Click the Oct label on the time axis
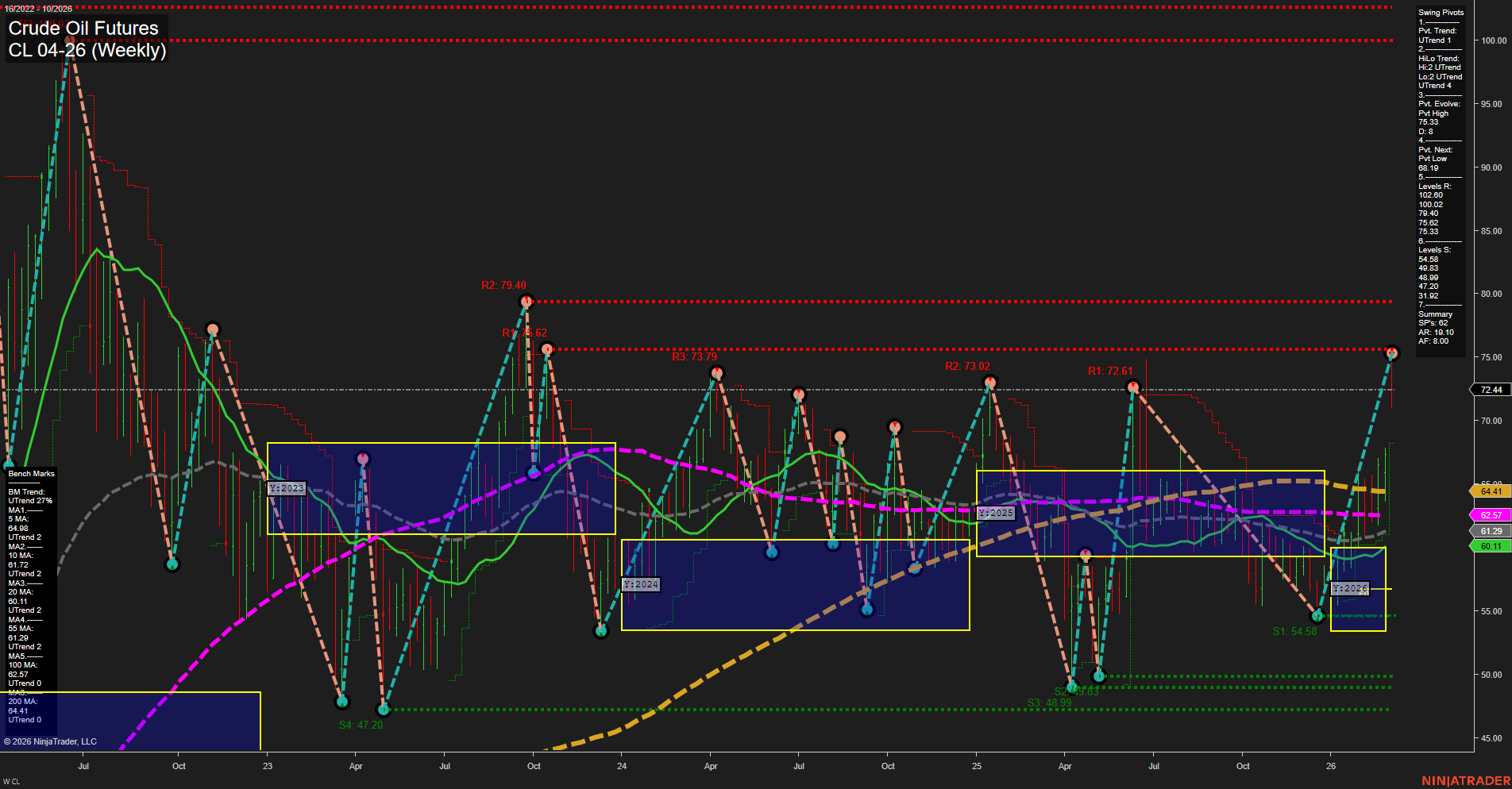Screen dimensions: 1512x789 [x=179, y=766]
